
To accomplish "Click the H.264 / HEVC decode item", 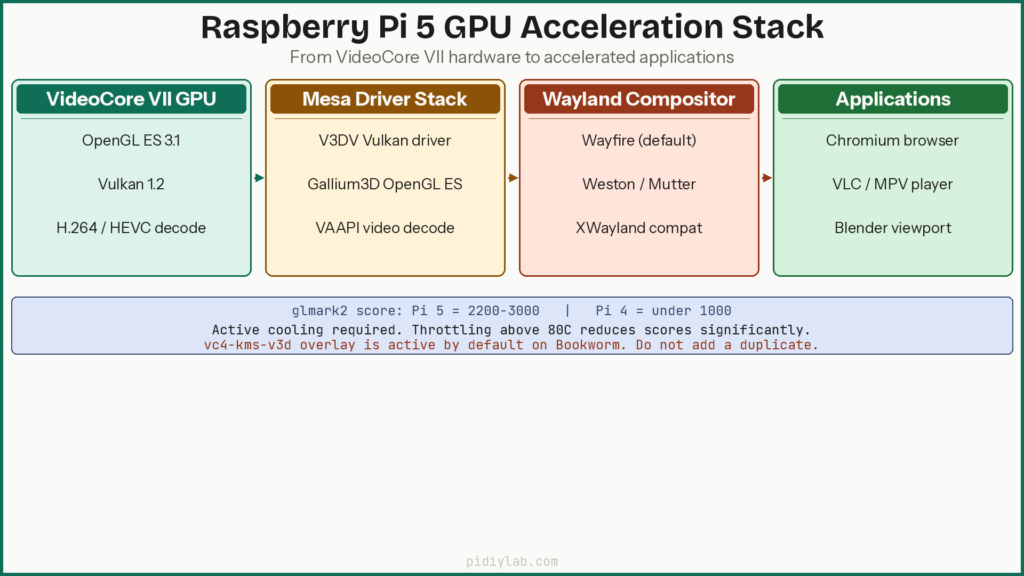I will click(x=131, y=228).
